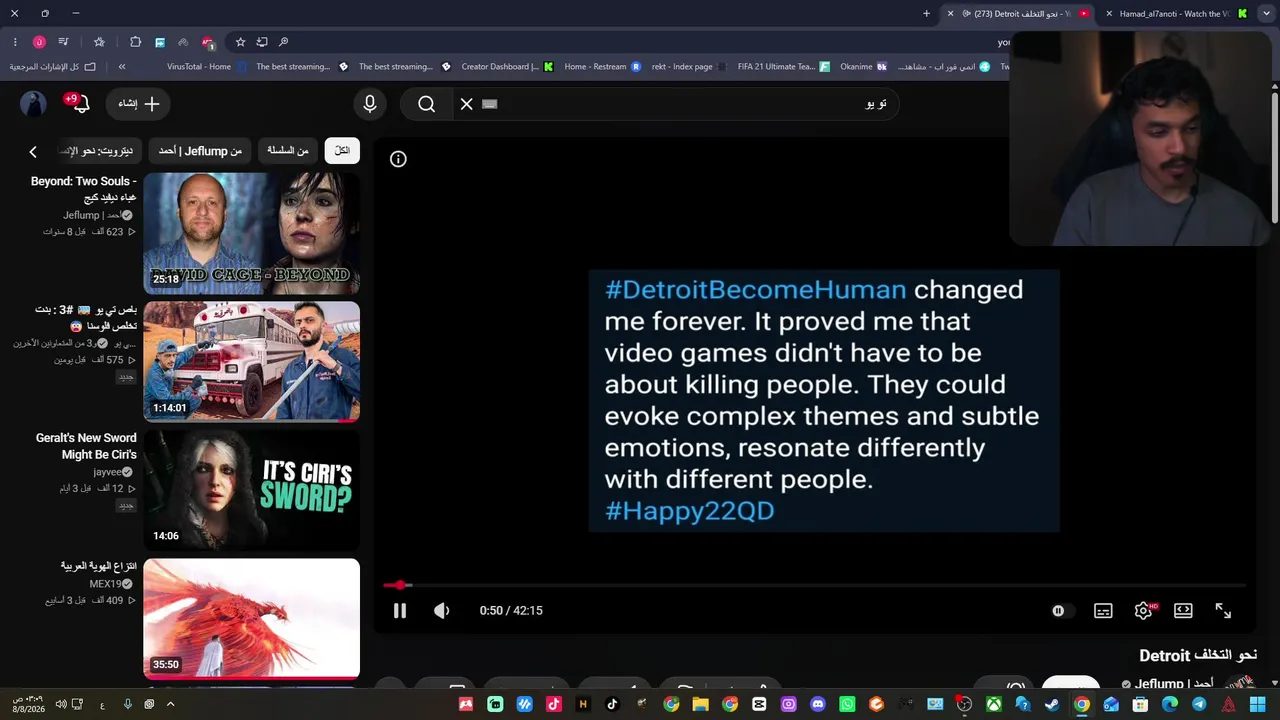Open the 'David Cage - Beyond' video thumbnail
Image resolution: width=1280 pixels, height=720 pixels.
pos(251,233)
